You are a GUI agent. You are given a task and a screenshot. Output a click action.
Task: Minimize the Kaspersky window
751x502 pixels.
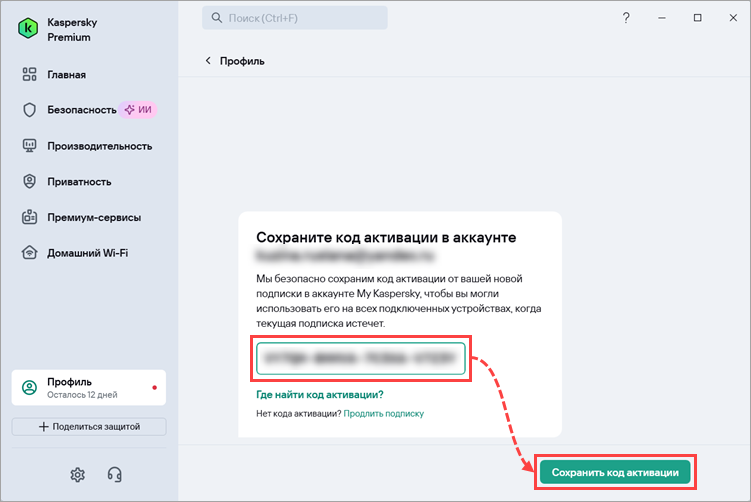point(662,18)
